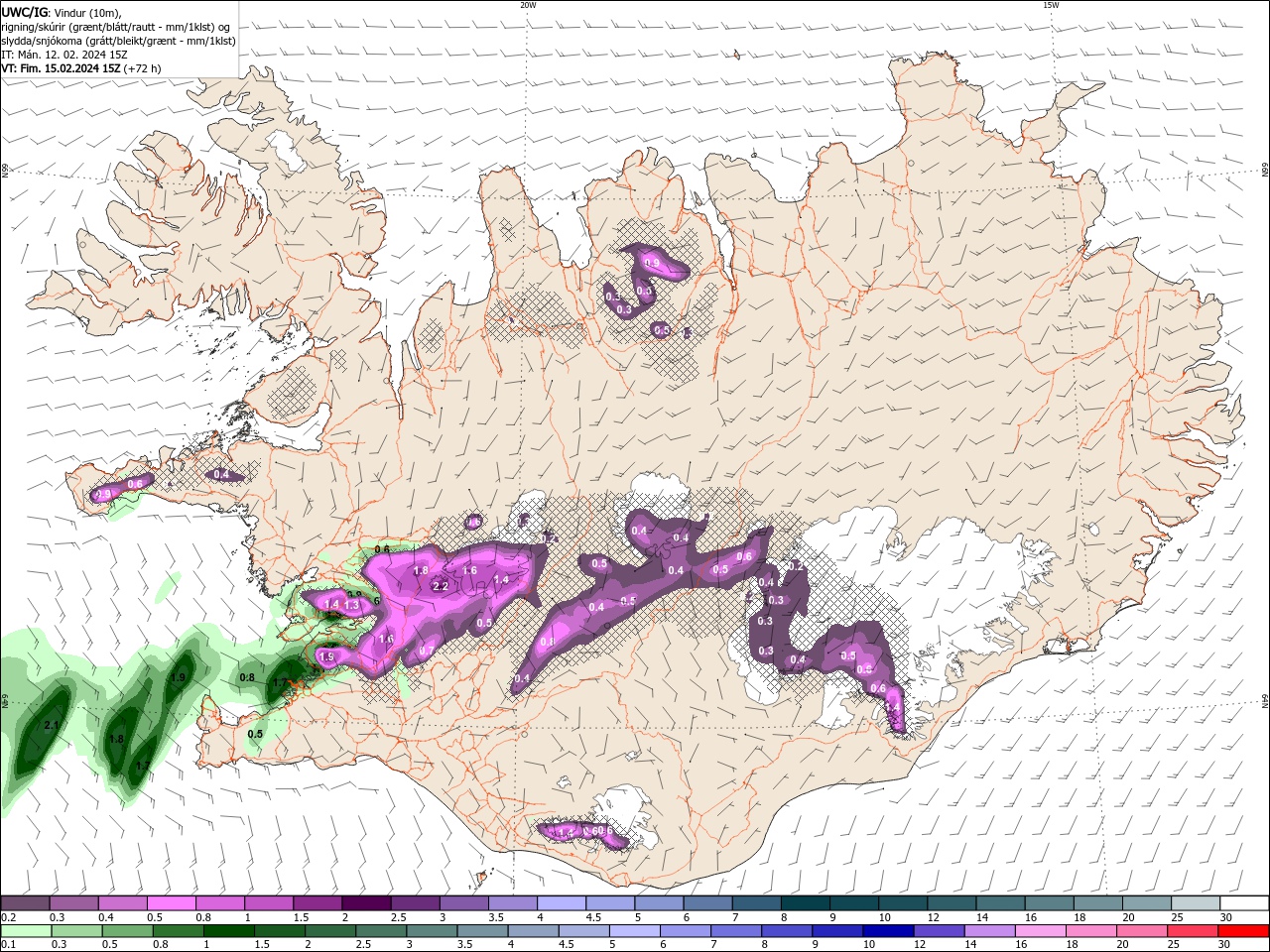Click the black '2.1' rain value offshore

[53, 726]
